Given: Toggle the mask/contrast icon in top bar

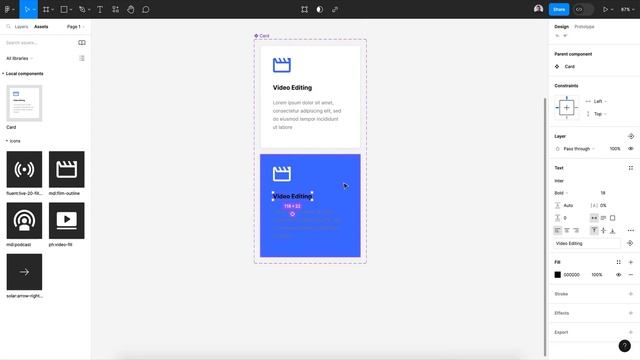Looking at the screenshot, I should (x=320, y=9).
